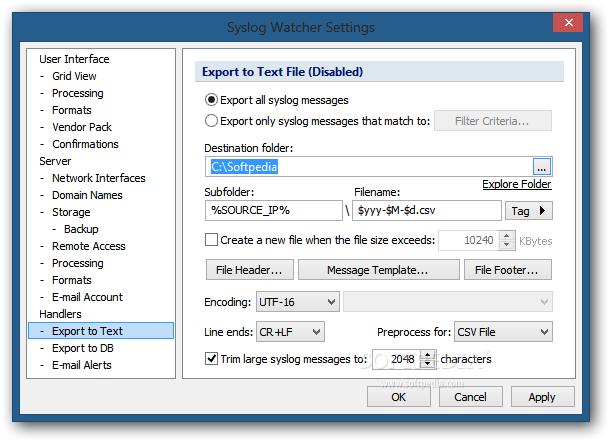610x442 pixels.
Task: Expand the Line ends CR+LF dropdown
Action: pyautogui.click(x=290, y=332)
